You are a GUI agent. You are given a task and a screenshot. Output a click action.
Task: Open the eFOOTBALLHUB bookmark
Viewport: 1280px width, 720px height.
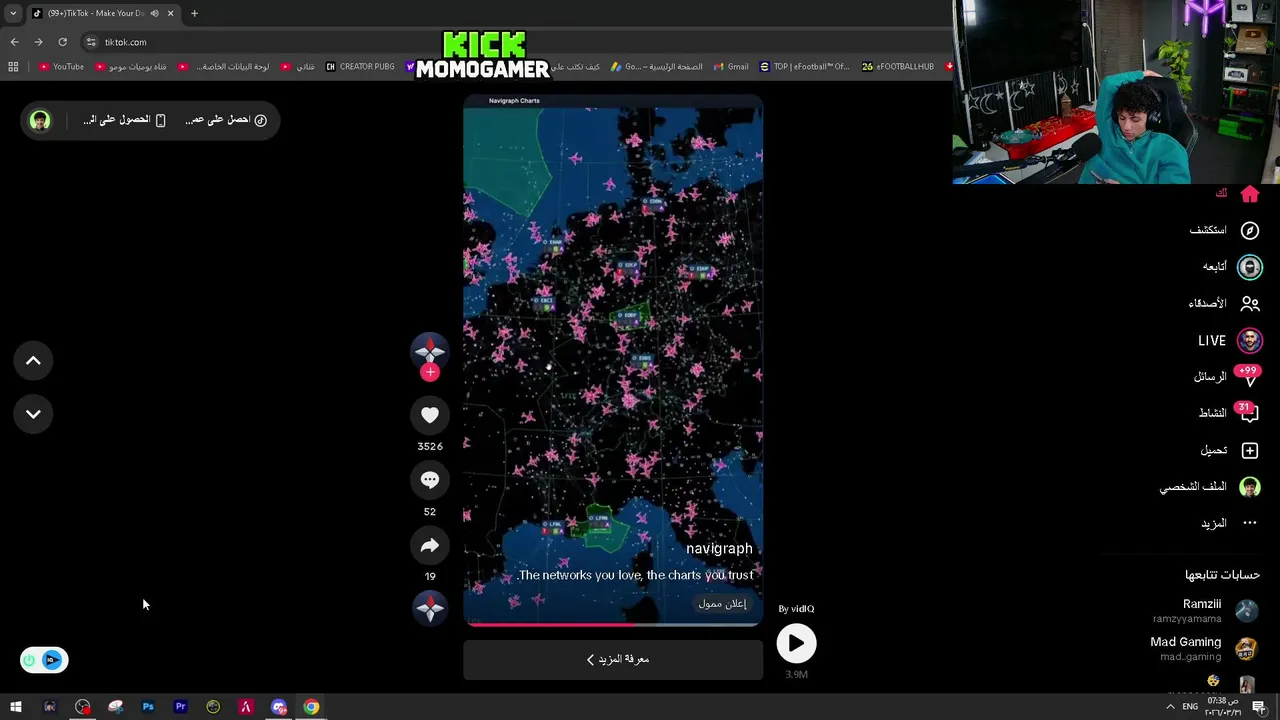[x=898, y=67]
